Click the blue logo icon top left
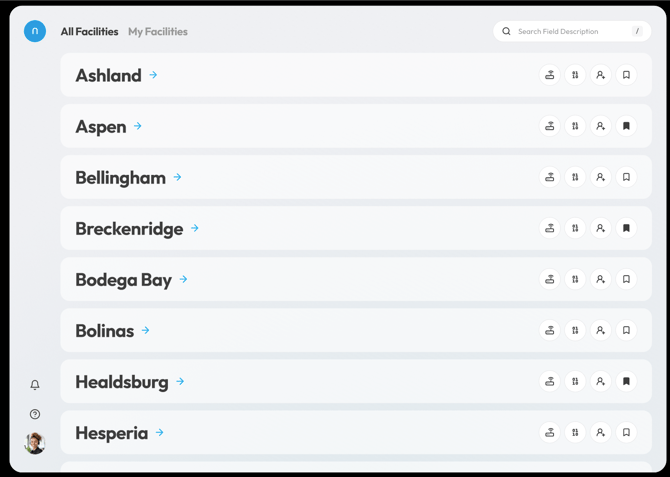This screenshot has height=477, width=670. tap(35, 31)
